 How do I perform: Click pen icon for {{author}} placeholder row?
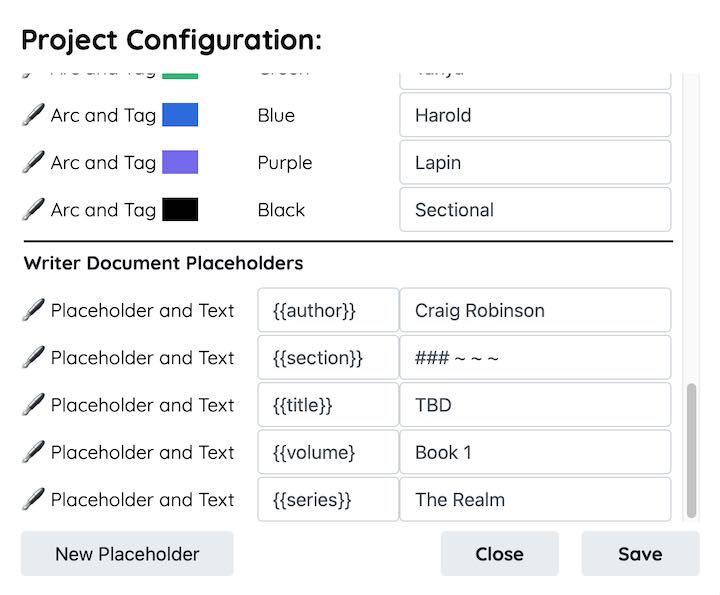[x=34, y=310]
